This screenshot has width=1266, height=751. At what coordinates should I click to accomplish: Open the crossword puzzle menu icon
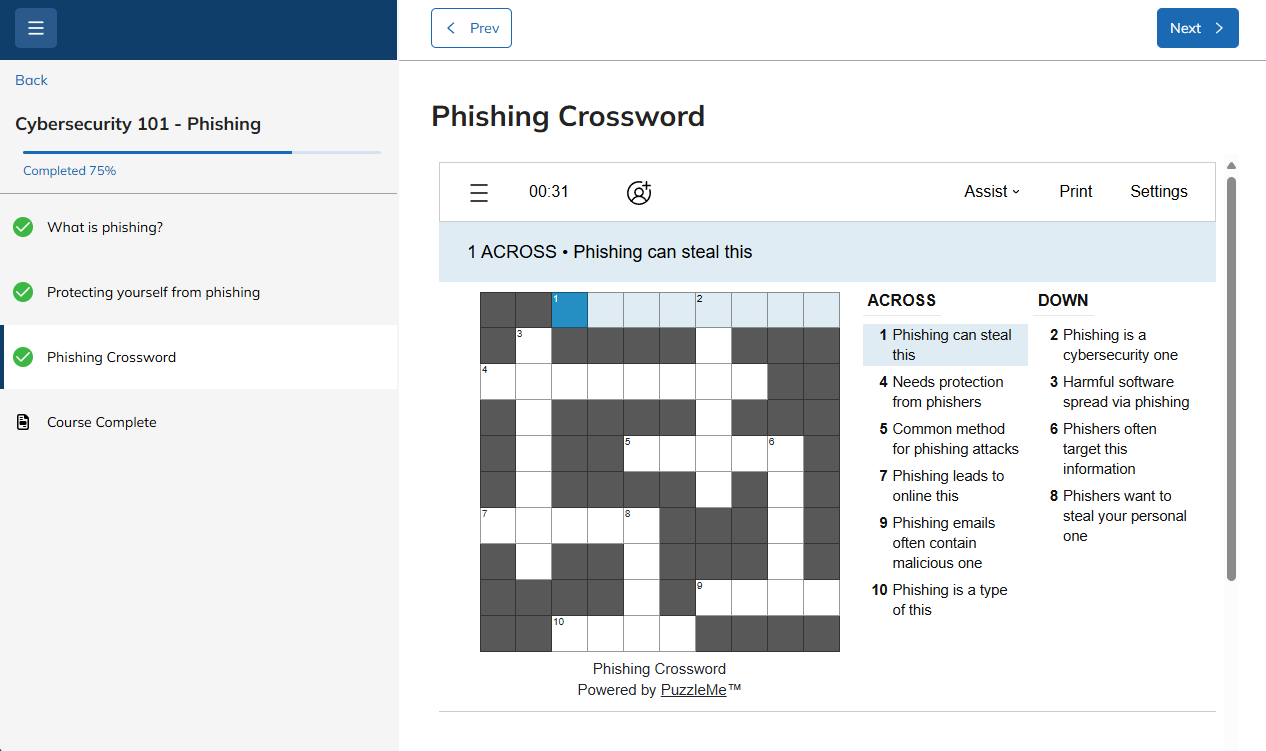(479, 193)
